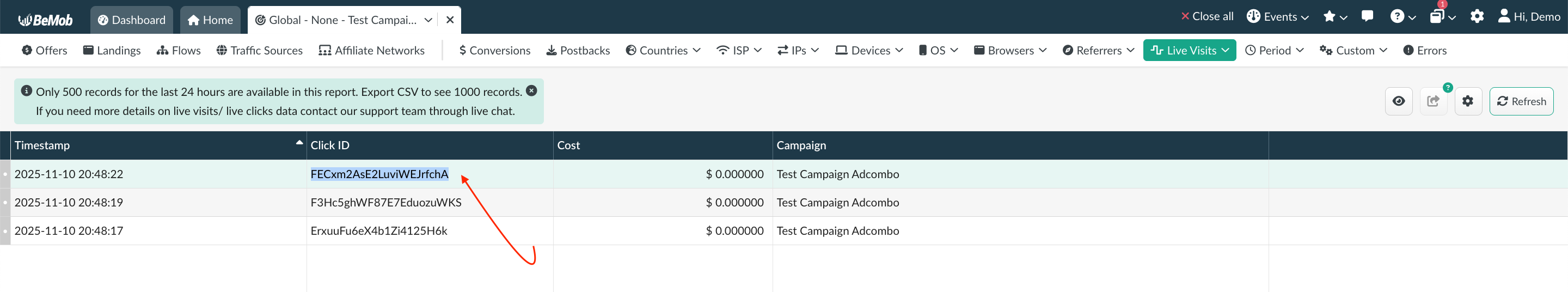Click the Refresh button

pos(1521,101)
